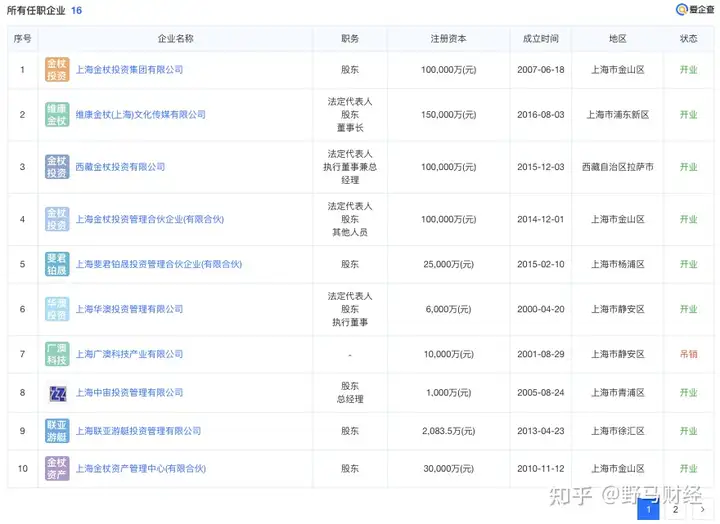The height and width of the screenshot is (524, 720).
Task: Open 维康金杖(上海)文化传媒有限公司 link
Action: (x=141, y=114)
